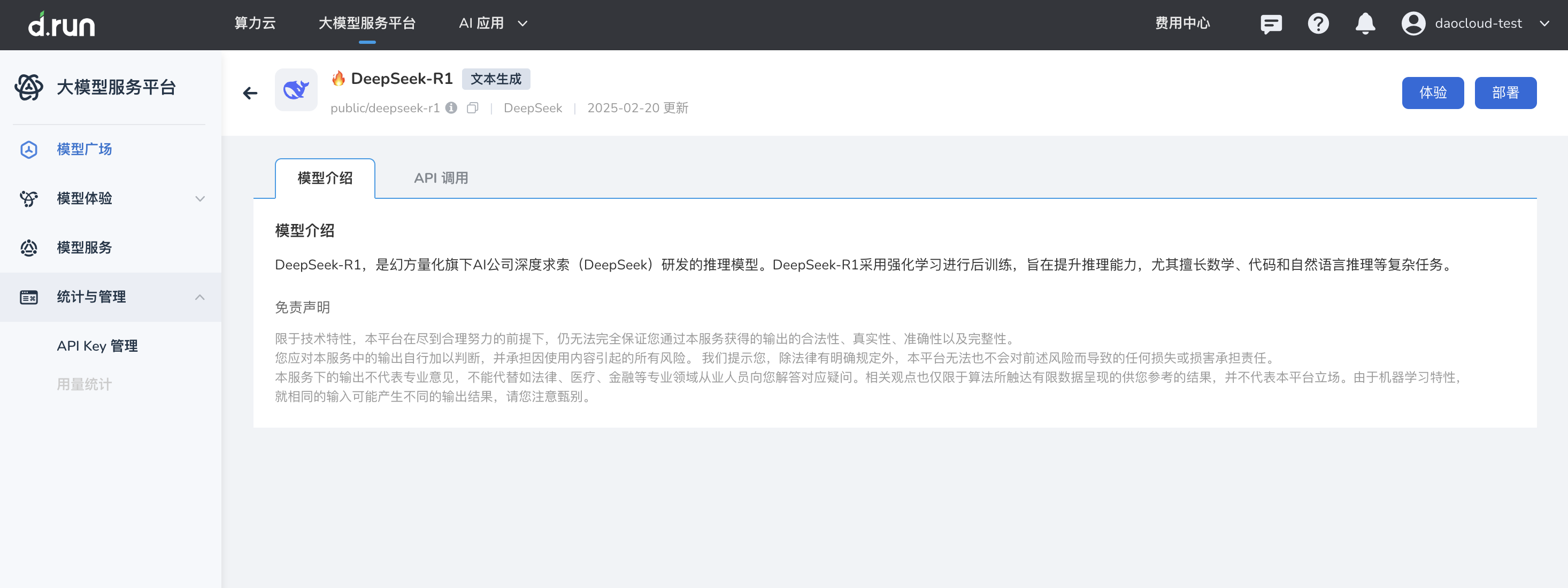Click the 模型广场 sidebar icon

click(28, 149)
